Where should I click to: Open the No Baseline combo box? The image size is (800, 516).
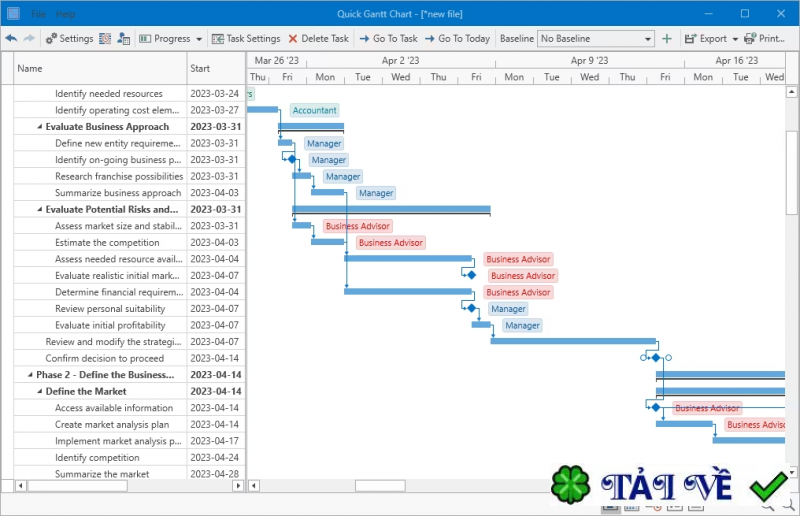point(596,39)
